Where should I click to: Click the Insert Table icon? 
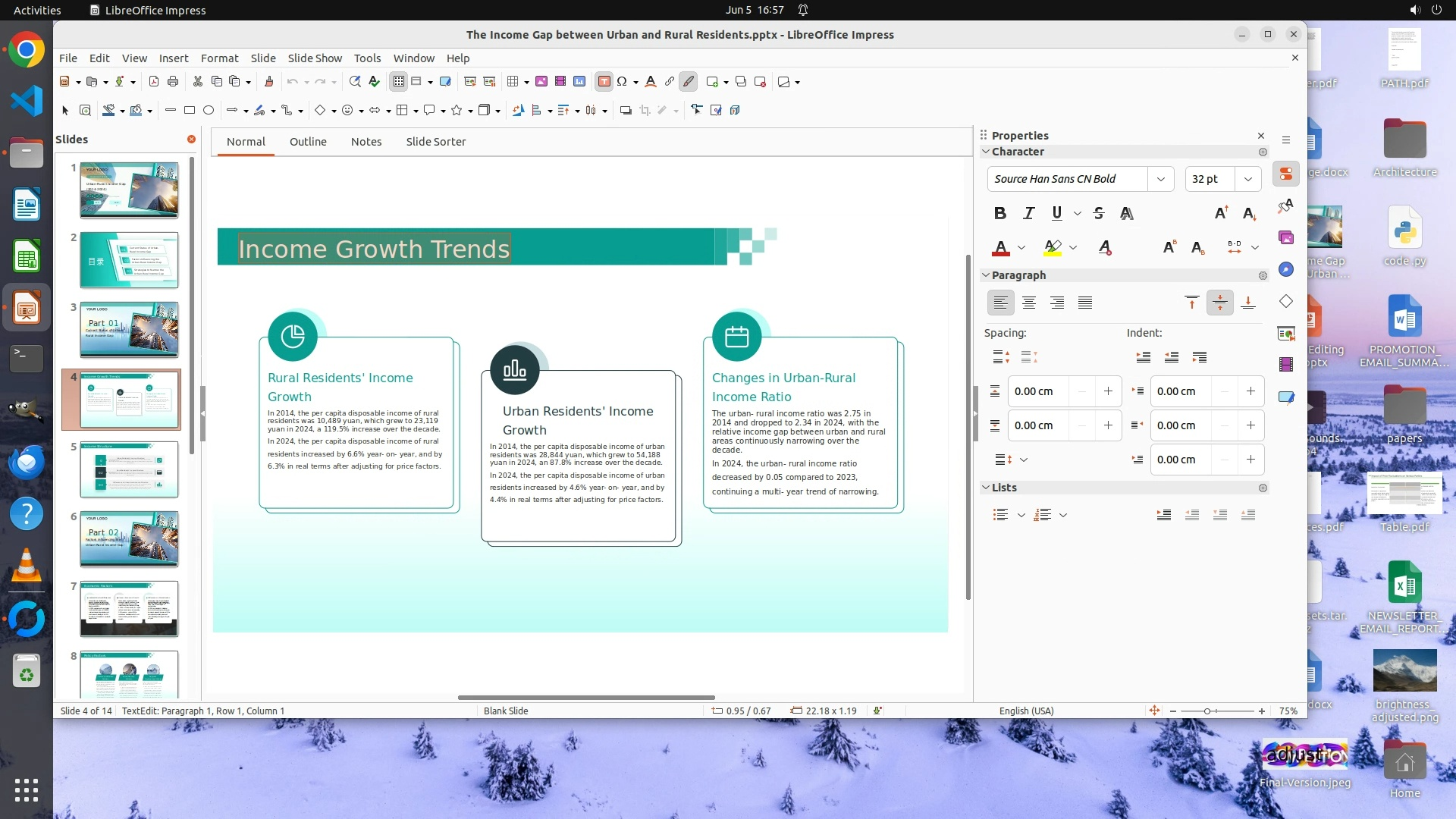pyautogui.click(x=513, y=82)
